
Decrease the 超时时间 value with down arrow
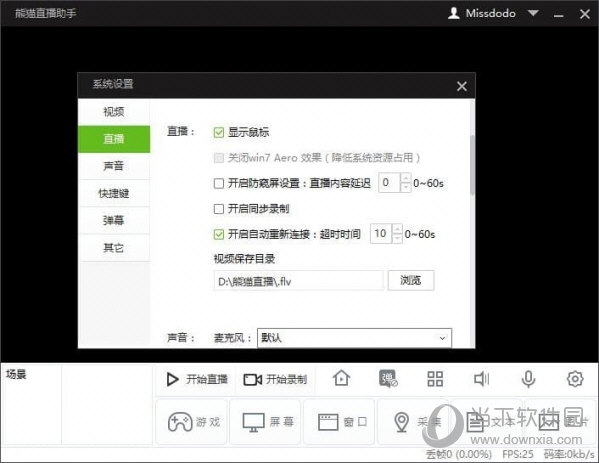click(x=397, y=238)
